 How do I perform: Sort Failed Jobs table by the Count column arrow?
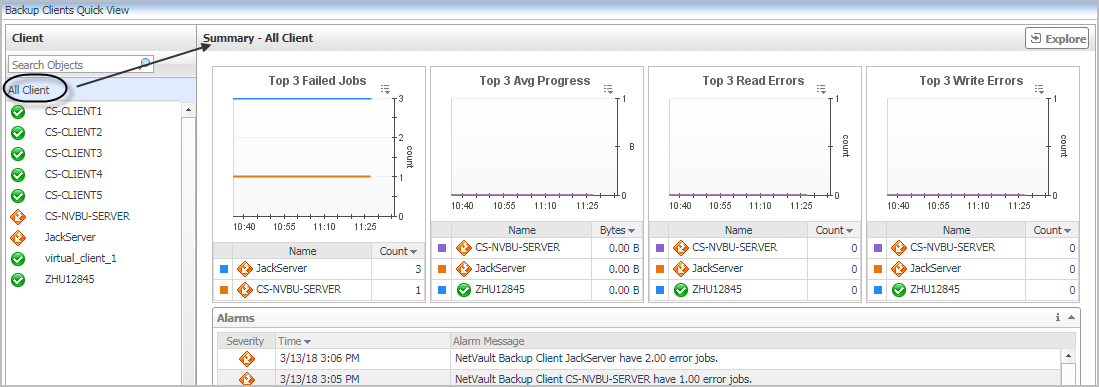tap(414, 251)
